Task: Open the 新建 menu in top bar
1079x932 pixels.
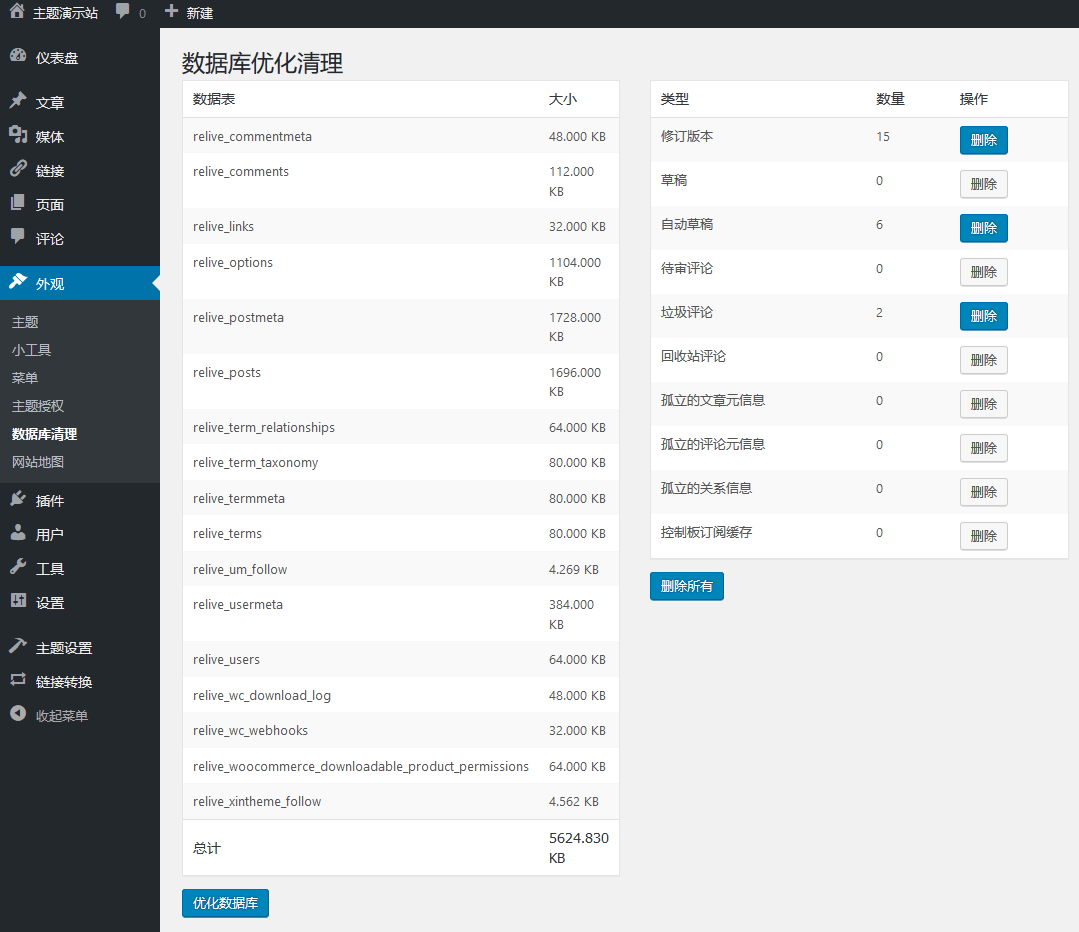Action: pos(189,13)
